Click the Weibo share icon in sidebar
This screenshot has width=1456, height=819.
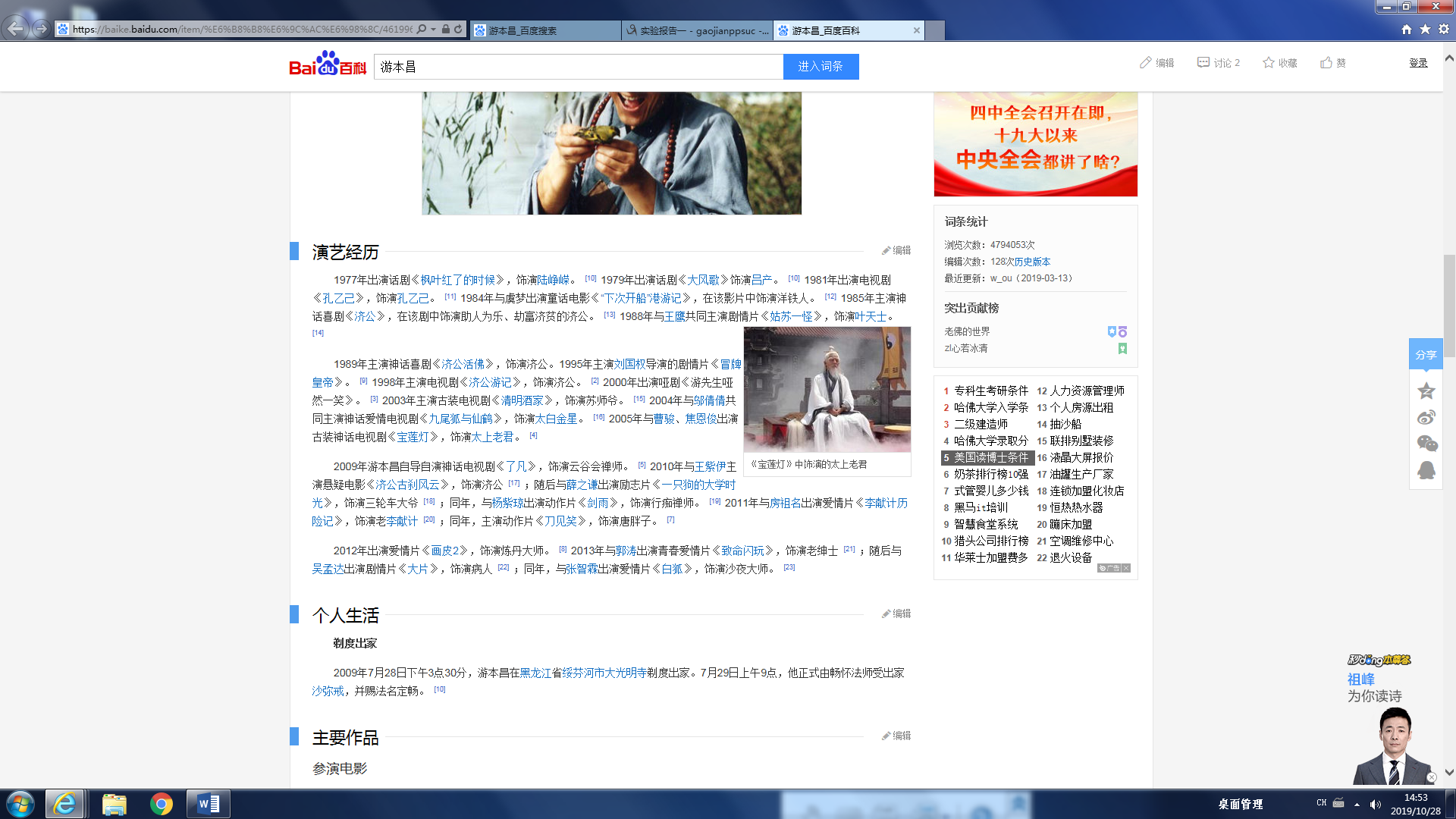point(1426,418)
